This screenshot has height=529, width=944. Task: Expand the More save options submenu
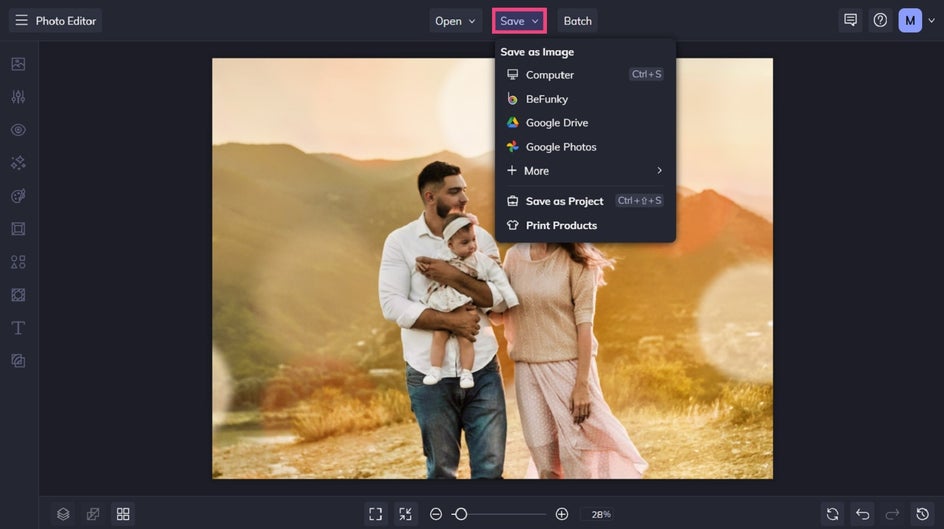[585, 171]
